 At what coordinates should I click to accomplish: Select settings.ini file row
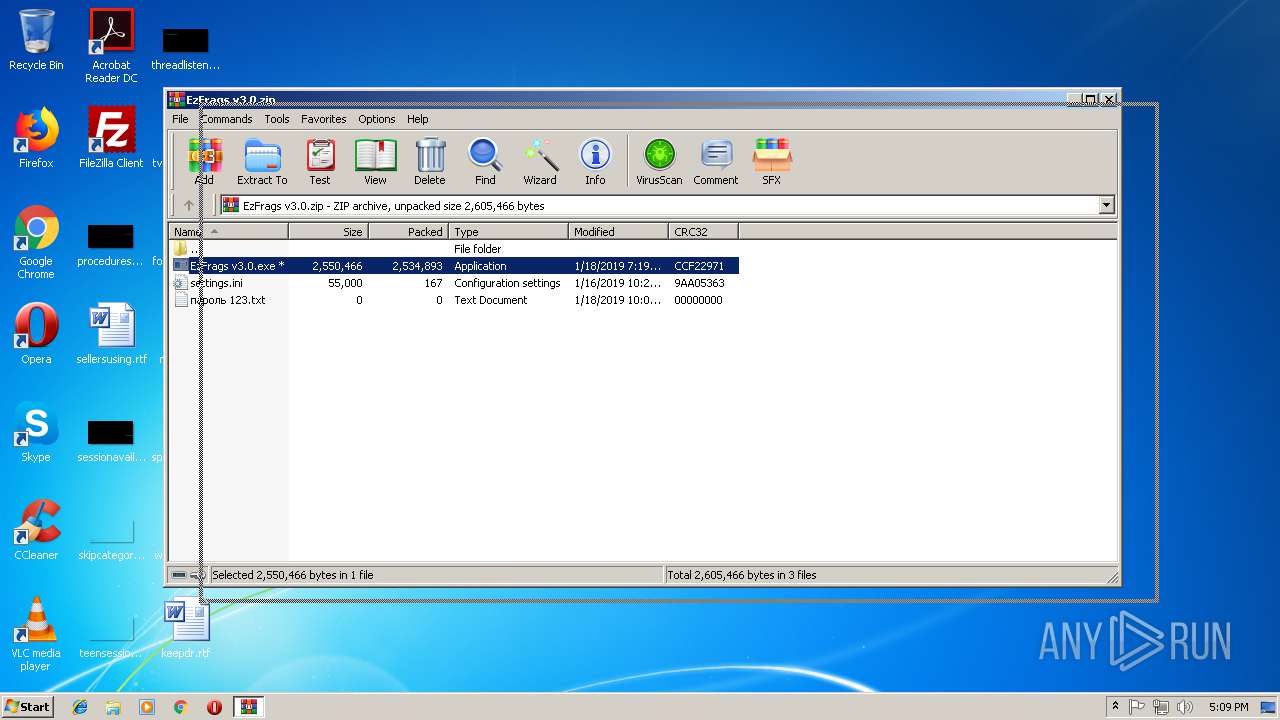point(455,283)
